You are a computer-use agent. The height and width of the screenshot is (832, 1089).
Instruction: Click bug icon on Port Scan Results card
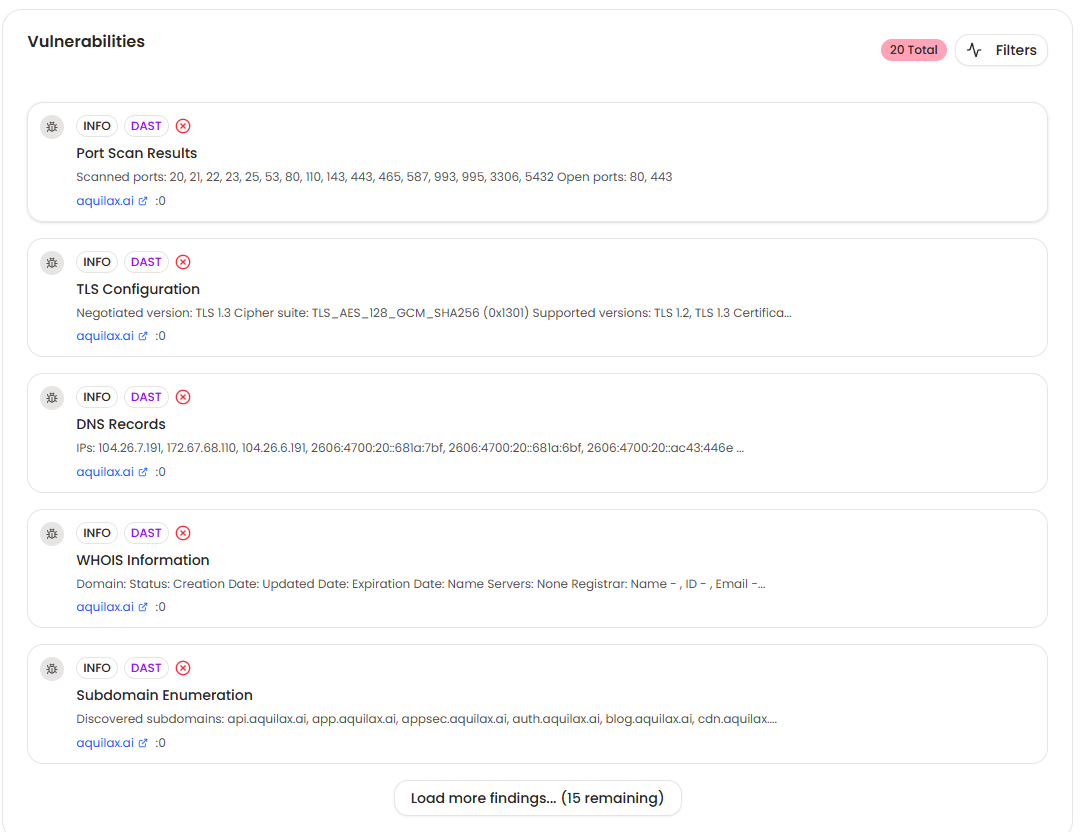pos(51,126)
